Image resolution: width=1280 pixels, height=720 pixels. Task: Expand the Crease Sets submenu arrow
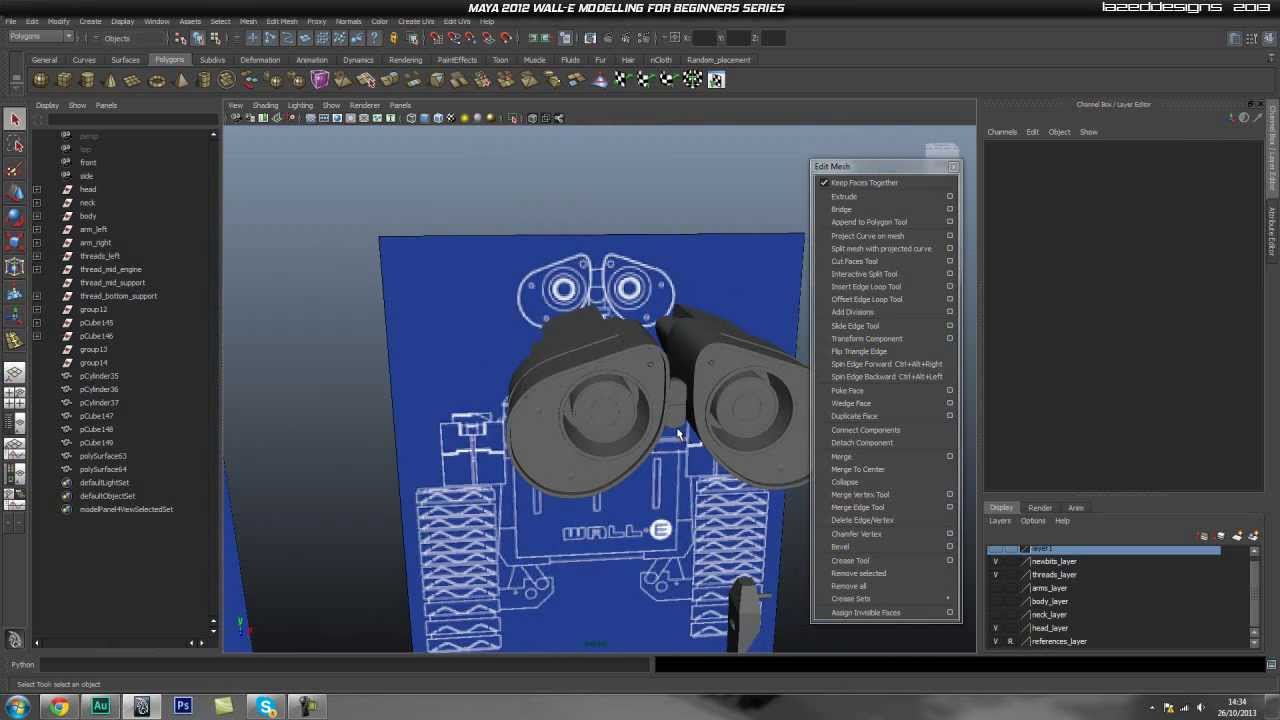[x=948, y=599]
